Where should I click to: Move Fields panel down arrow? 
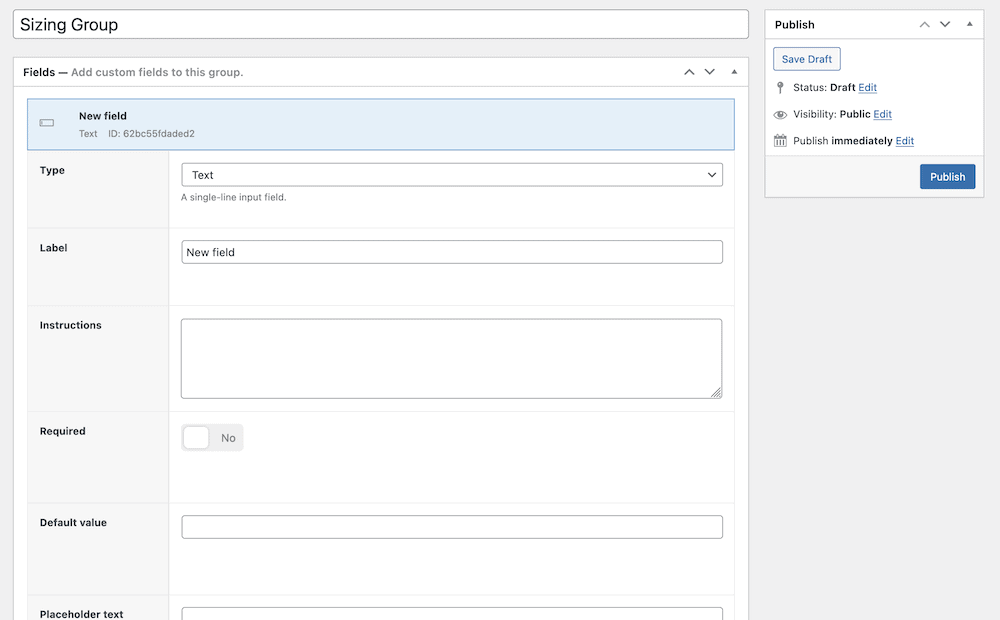(x=710, y=72)
